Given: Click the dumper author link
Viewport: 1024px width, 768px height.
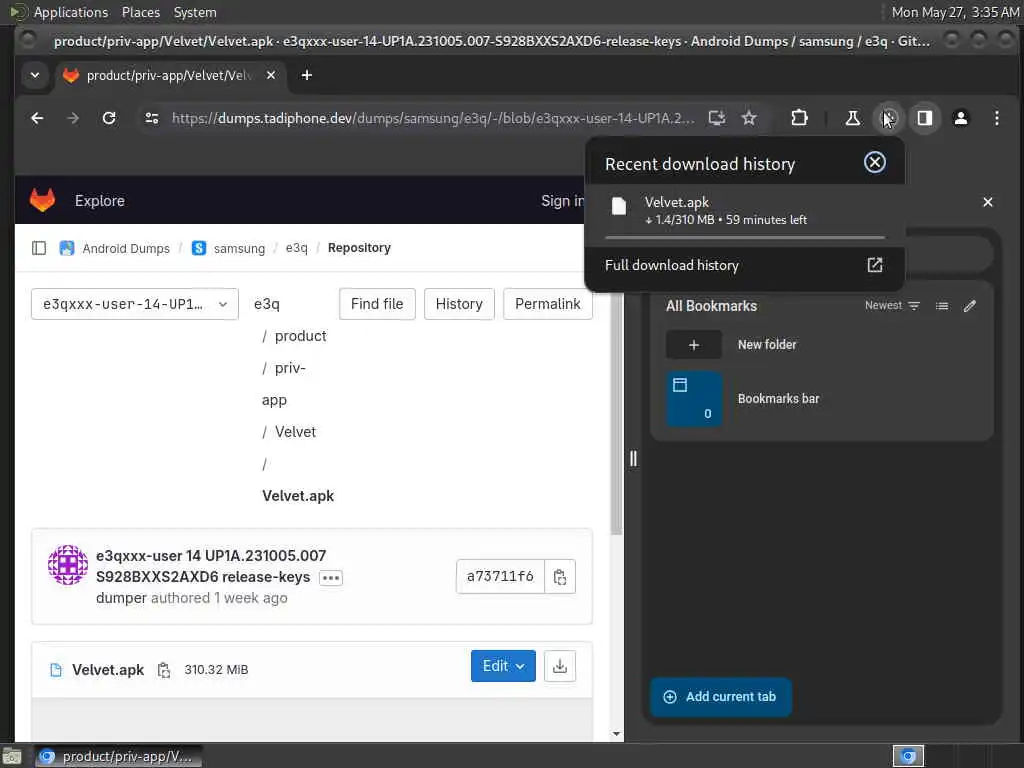Looking at the screenshot, I should point(121,598).
